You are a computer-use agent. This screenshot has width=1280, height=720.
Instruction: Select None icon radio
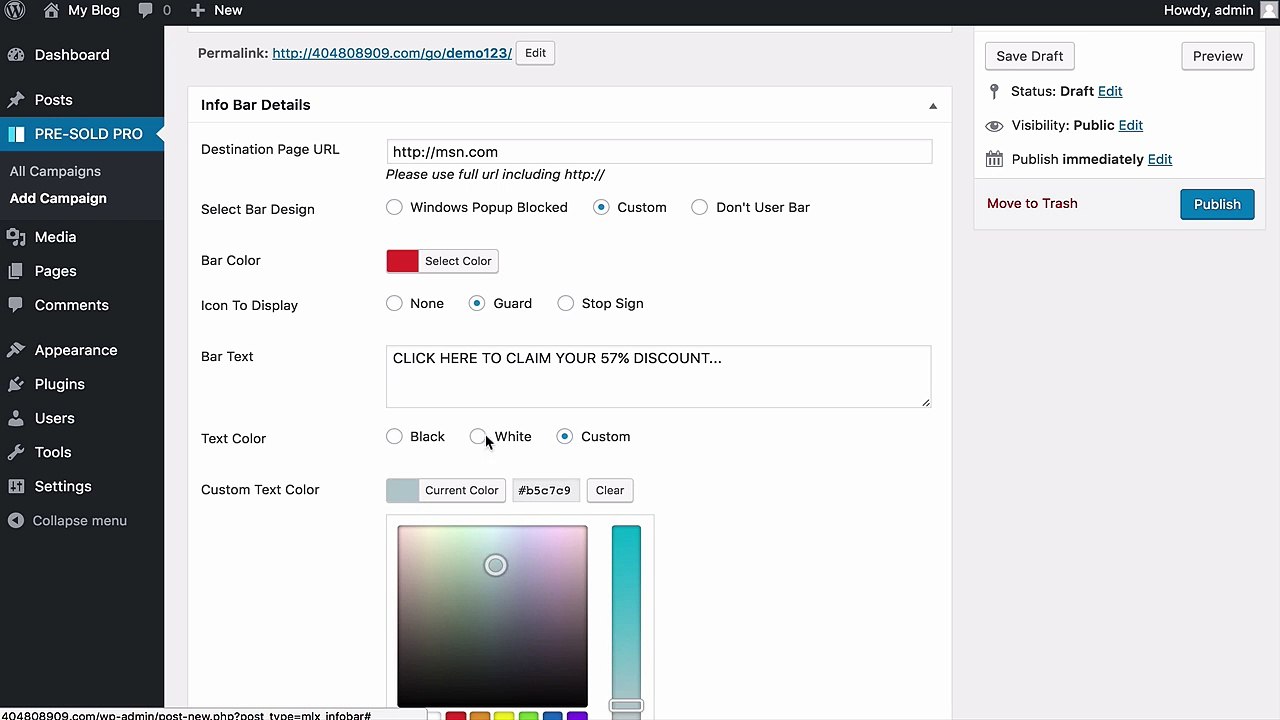[394, 303]
